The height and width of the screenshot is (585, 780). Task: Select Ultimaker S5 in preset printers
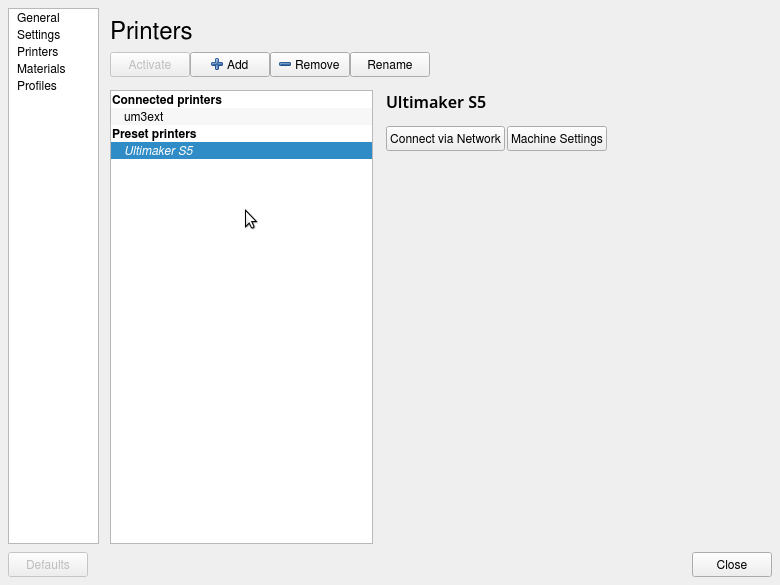pyautogui.click(x=241, y=151)
